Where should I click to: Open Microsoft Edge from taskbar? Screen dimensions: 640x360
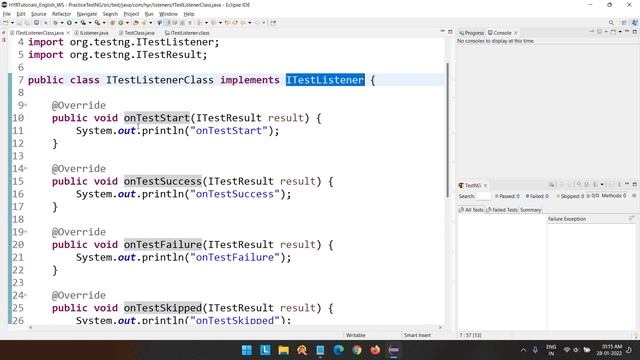[x=338, y=350]
